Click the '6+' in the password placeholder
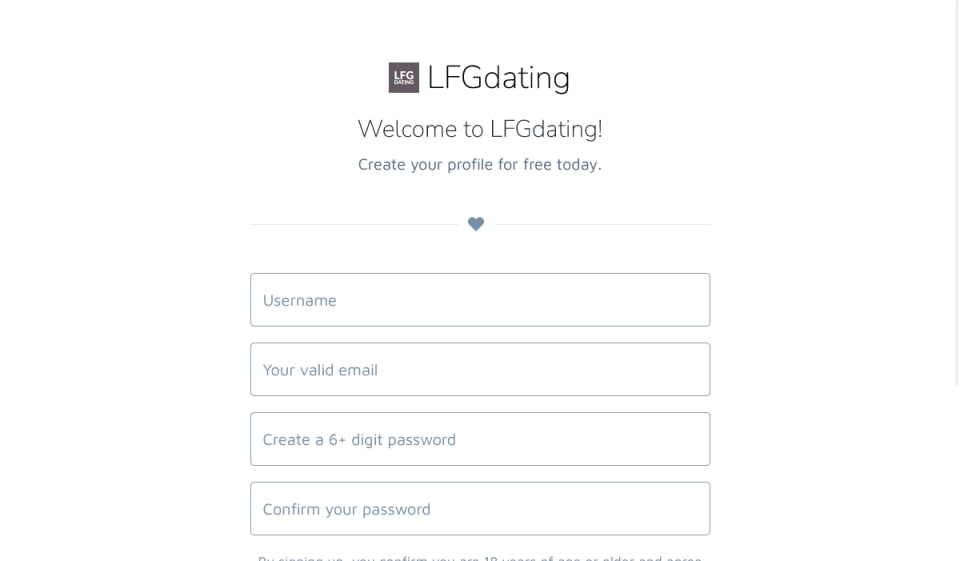This screenshot has height=561, width=960. (x=337, y=439)
